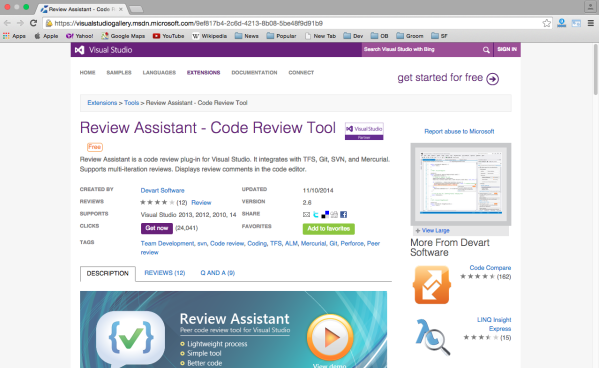Viewport: 599px width, 368px height.
Task: Share via Delicious icon
Action: coord(325,215)
